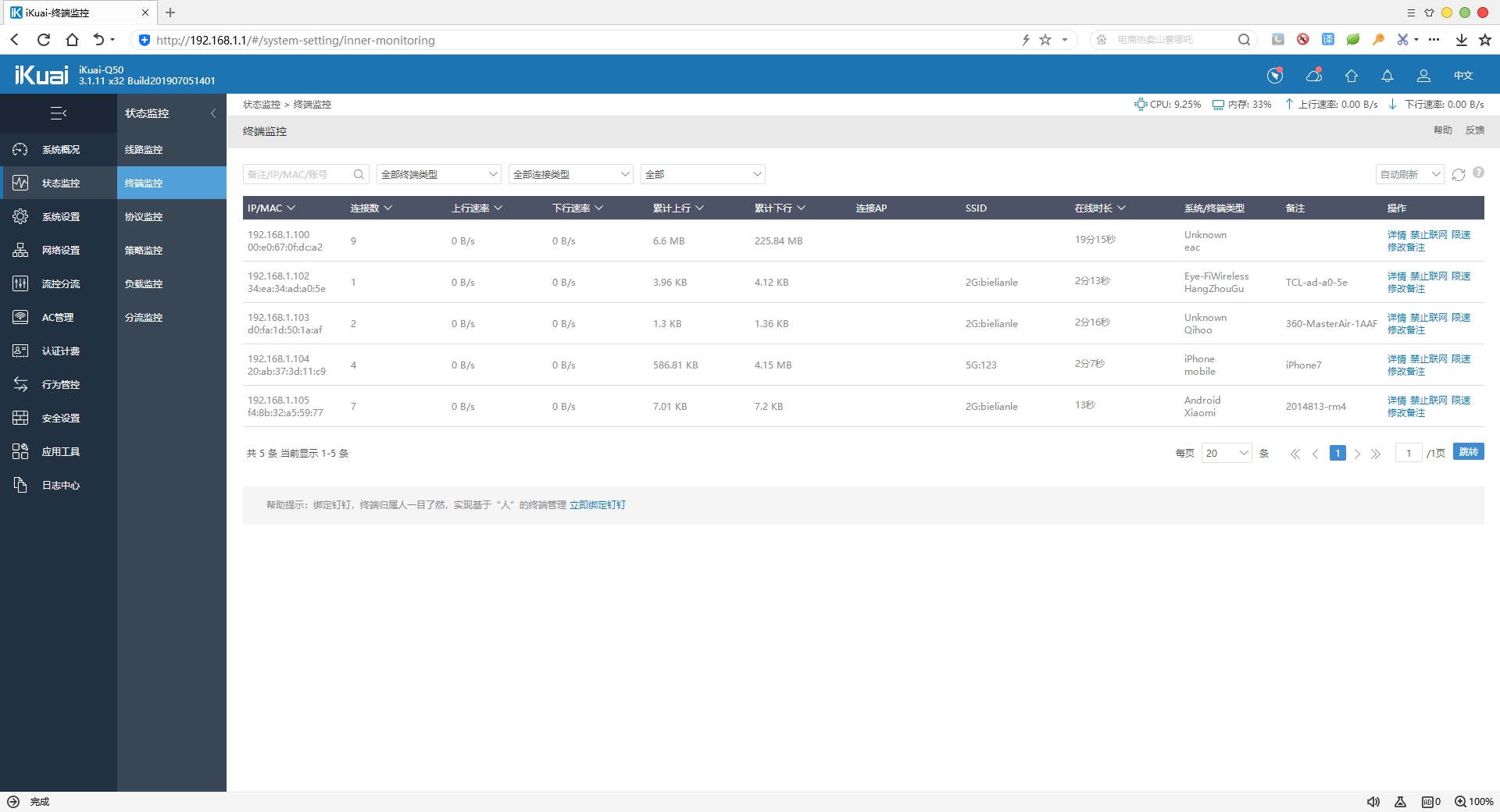The height and width of the screenshot is (812, 1500).
Task: Open the 策略监控 submenu item
Action: 172,250
